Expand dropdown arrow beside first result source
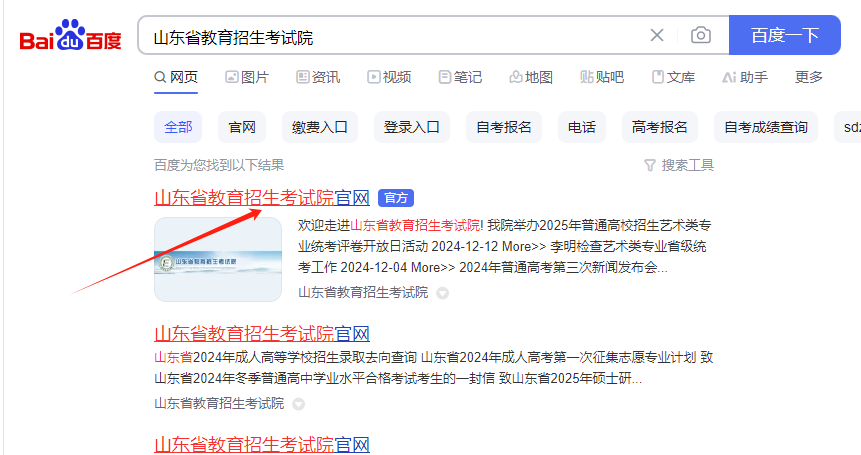Screen dimensions: 861x455 443,294
